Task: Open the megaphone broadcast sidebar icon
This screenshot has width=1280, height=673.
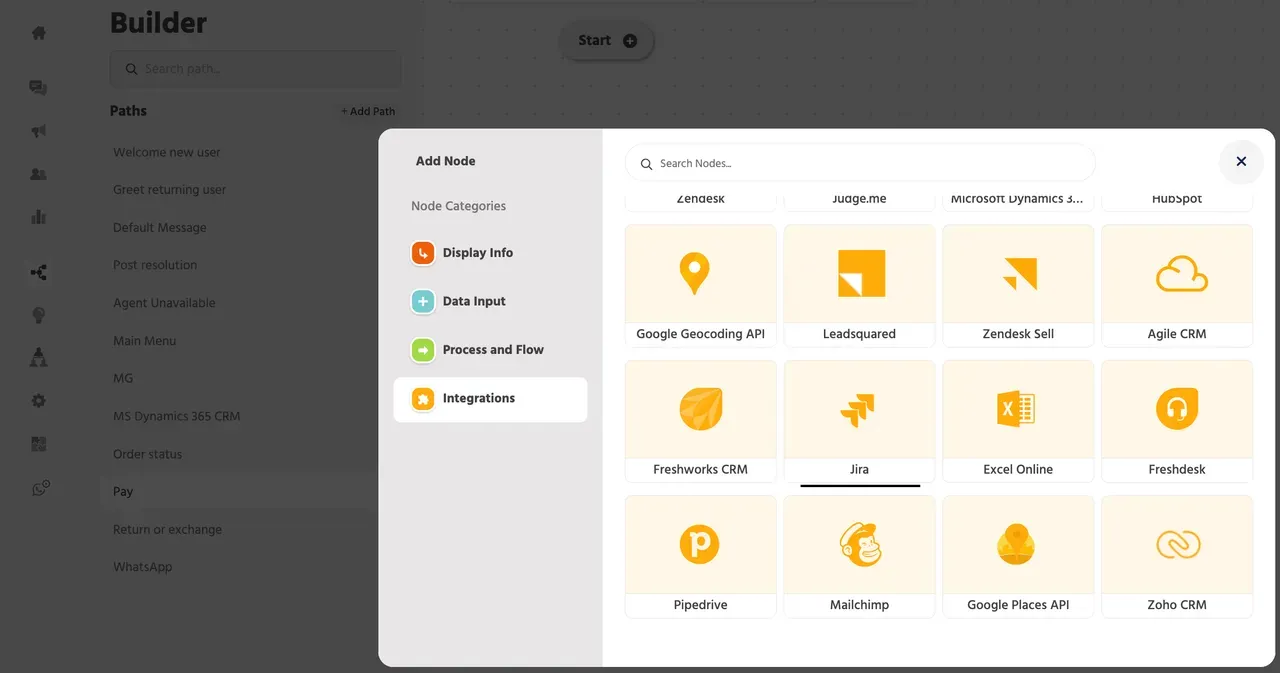Action: point(38,131)
